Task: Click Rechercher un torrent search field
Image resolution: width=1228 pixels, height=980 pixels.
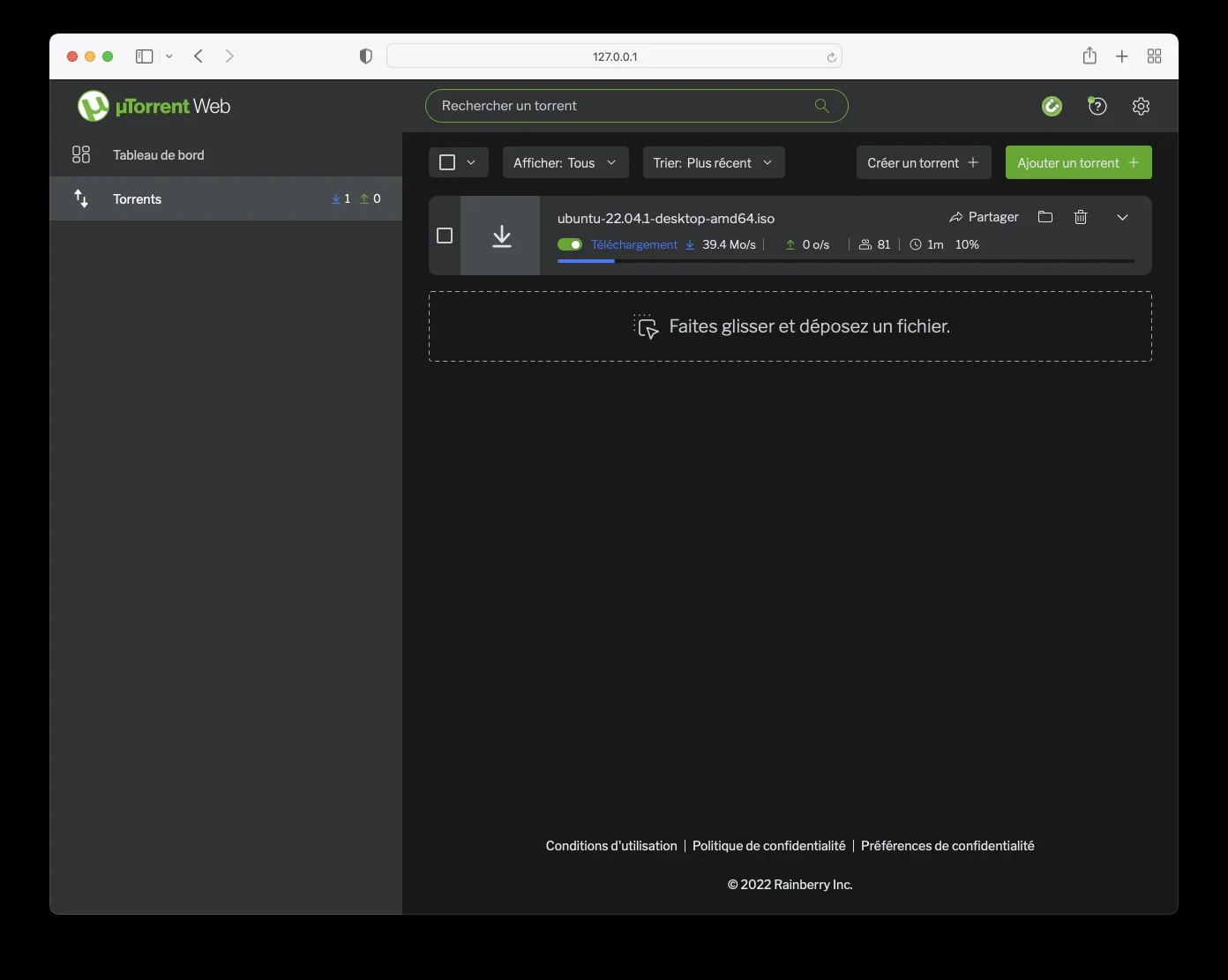Action: (x=636, y=106)
